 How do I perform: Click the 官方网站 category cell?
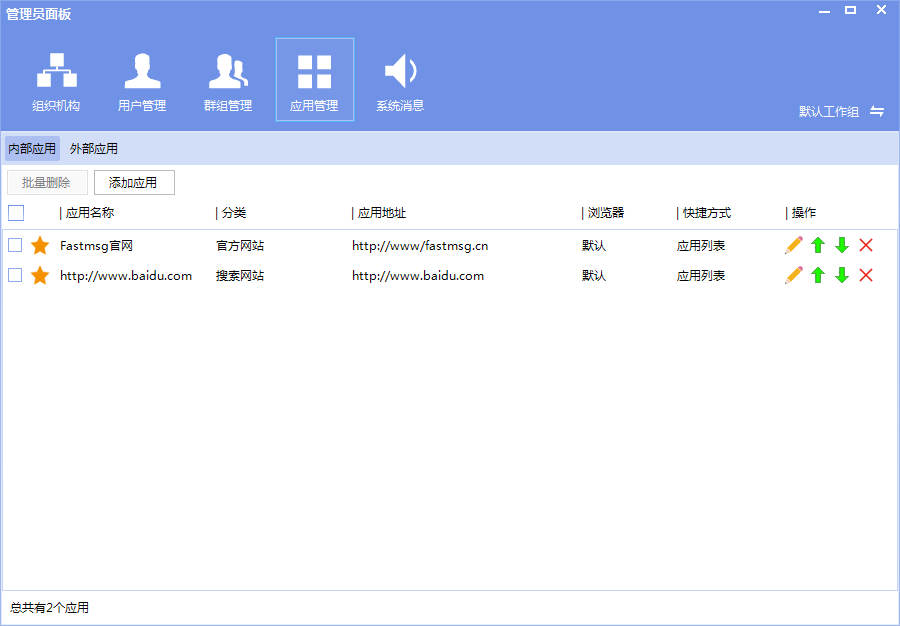240,246
